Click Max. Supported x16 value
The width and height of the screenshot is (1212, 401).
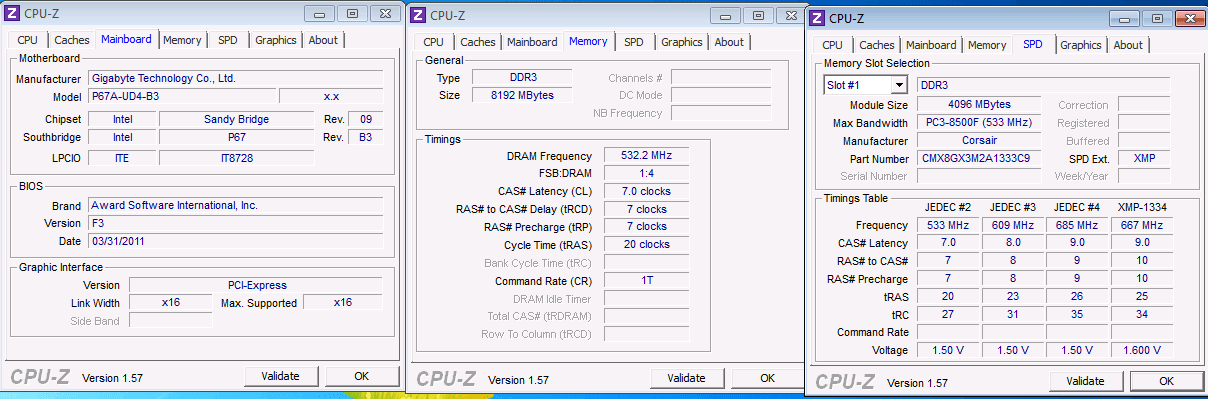tap(343, 302)
